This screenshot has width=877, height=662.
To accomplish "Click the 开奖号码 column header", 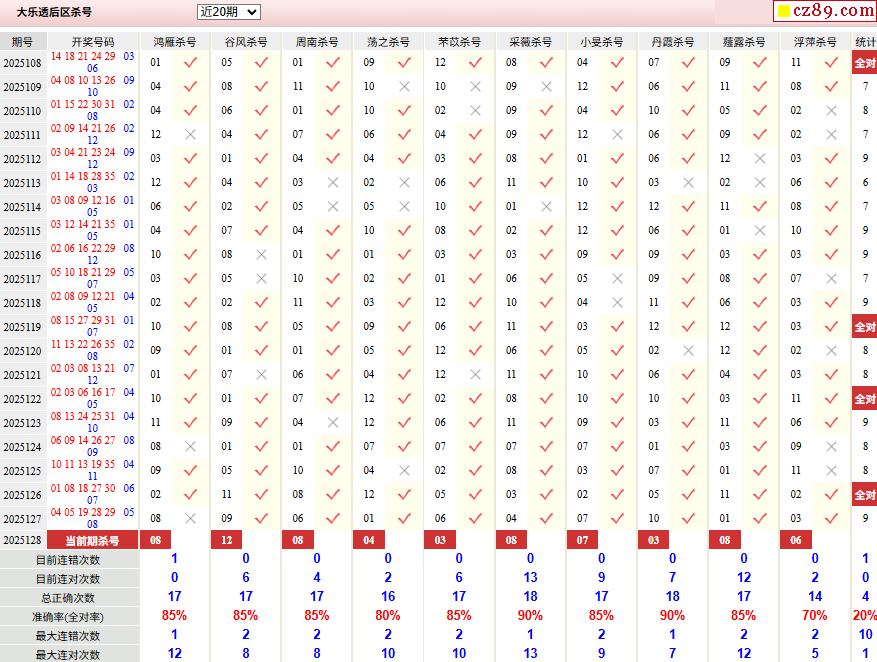I will pos(93,42).
